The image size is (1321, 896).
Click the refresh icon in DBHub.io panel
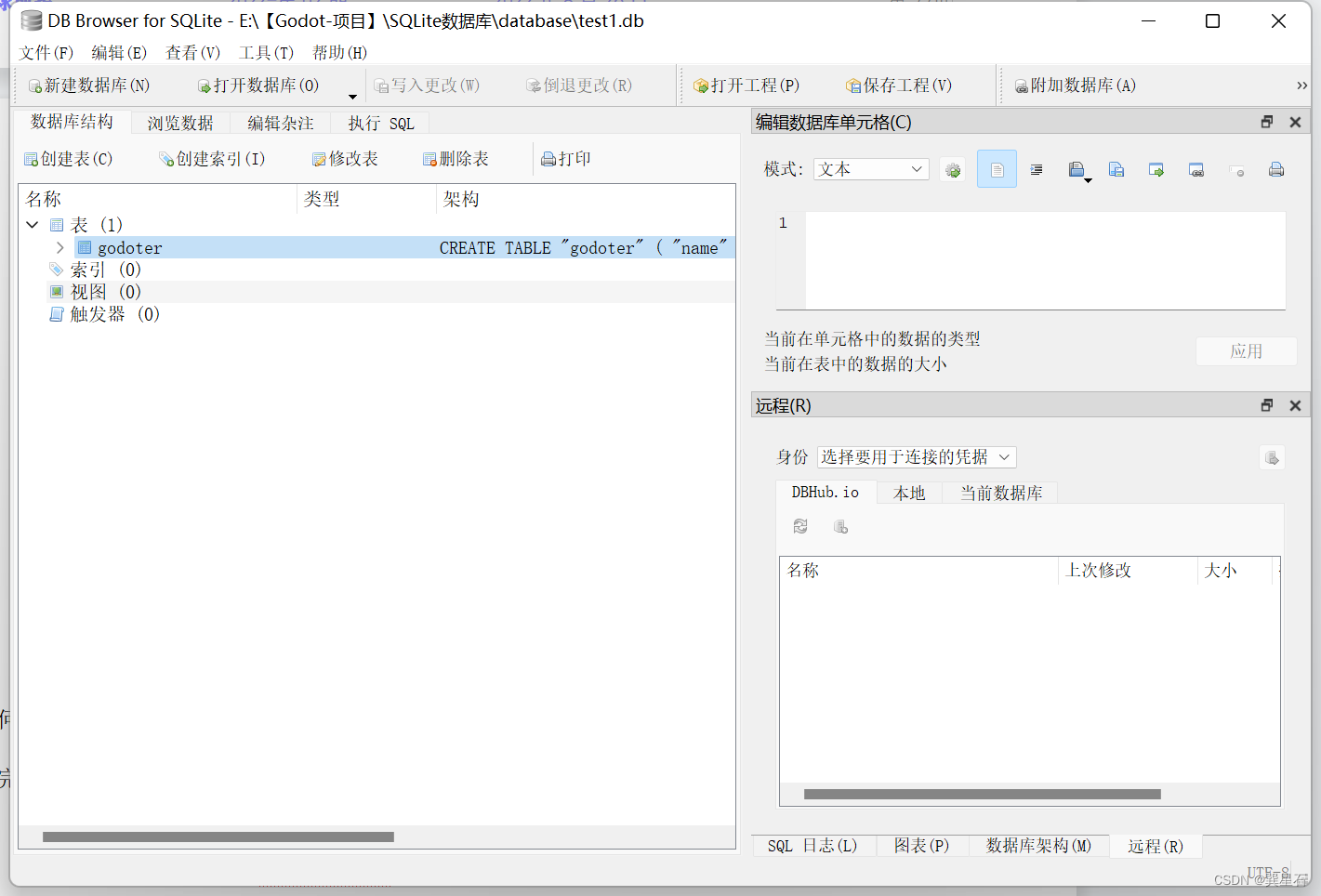click(x=800, y=526)
